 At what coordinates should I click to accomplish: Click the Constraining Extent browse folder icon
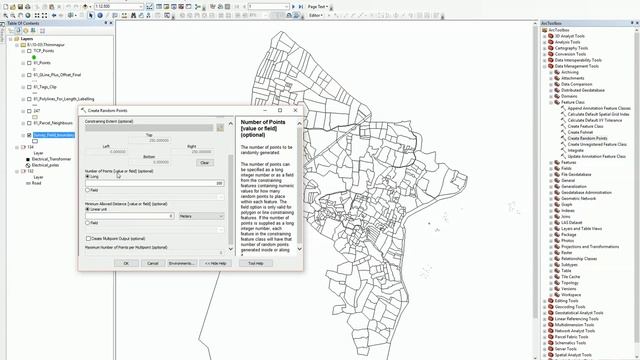tap(220, 128)
